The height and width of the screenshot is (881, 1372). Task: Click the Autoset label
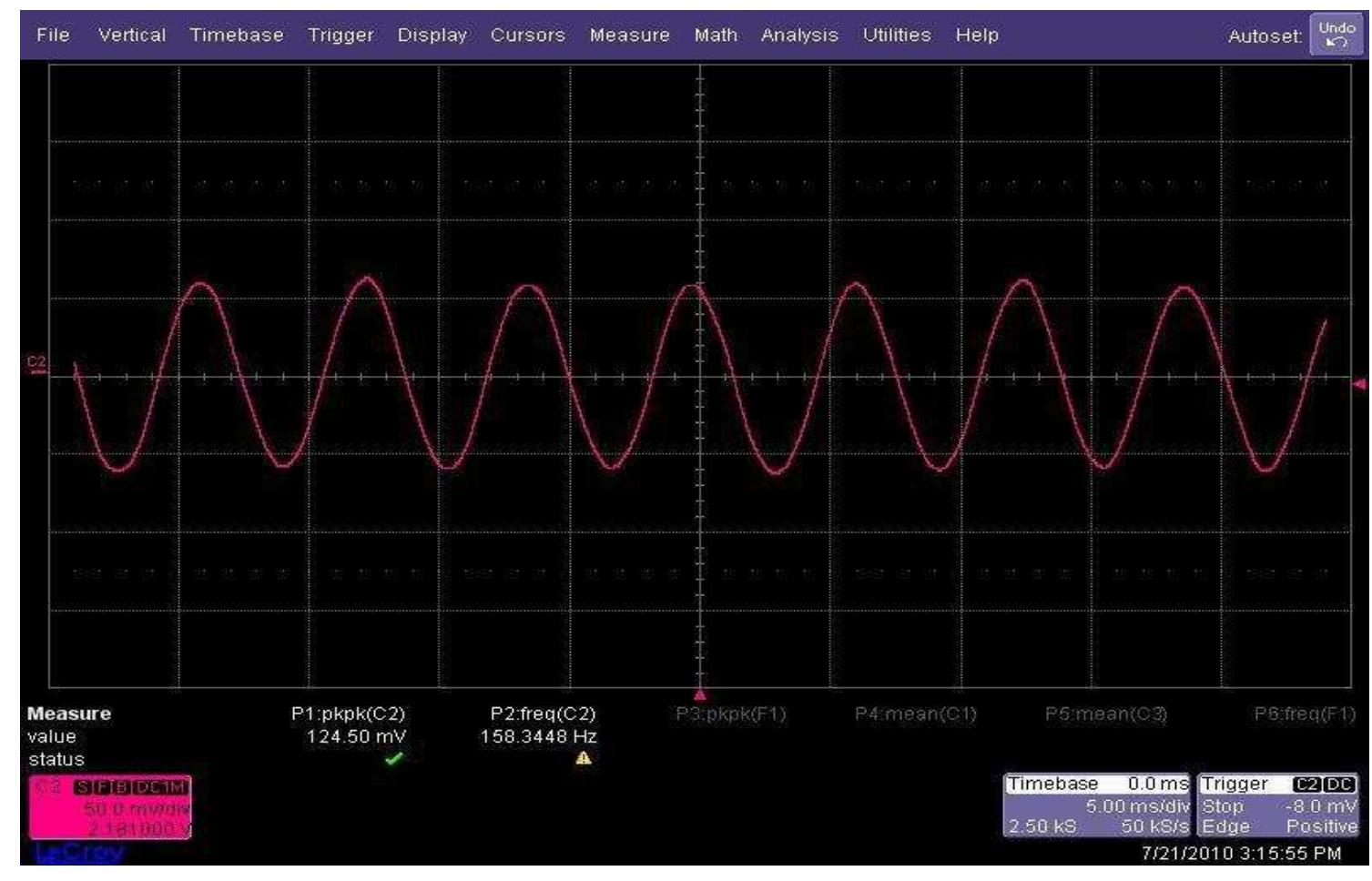coord(1265,36)
